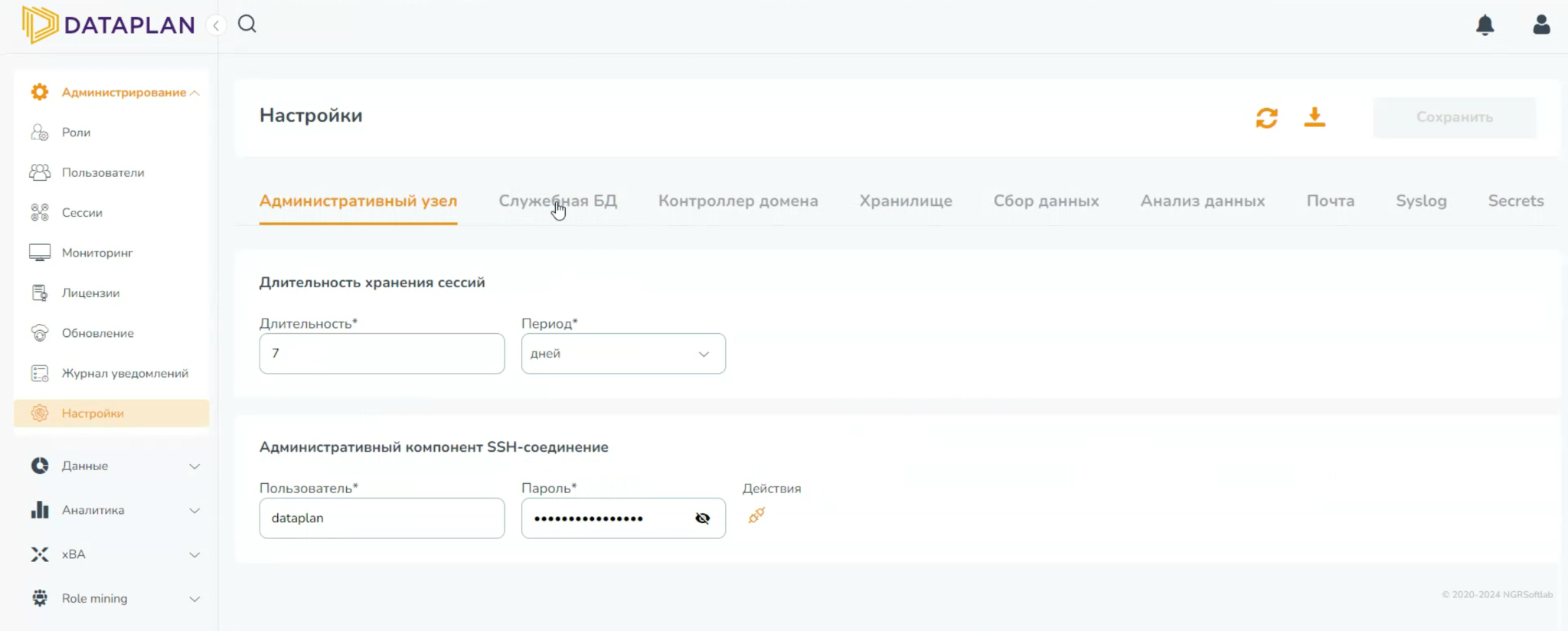
Task: Click the orange refresh settings icon
Action: (1266, 117)
